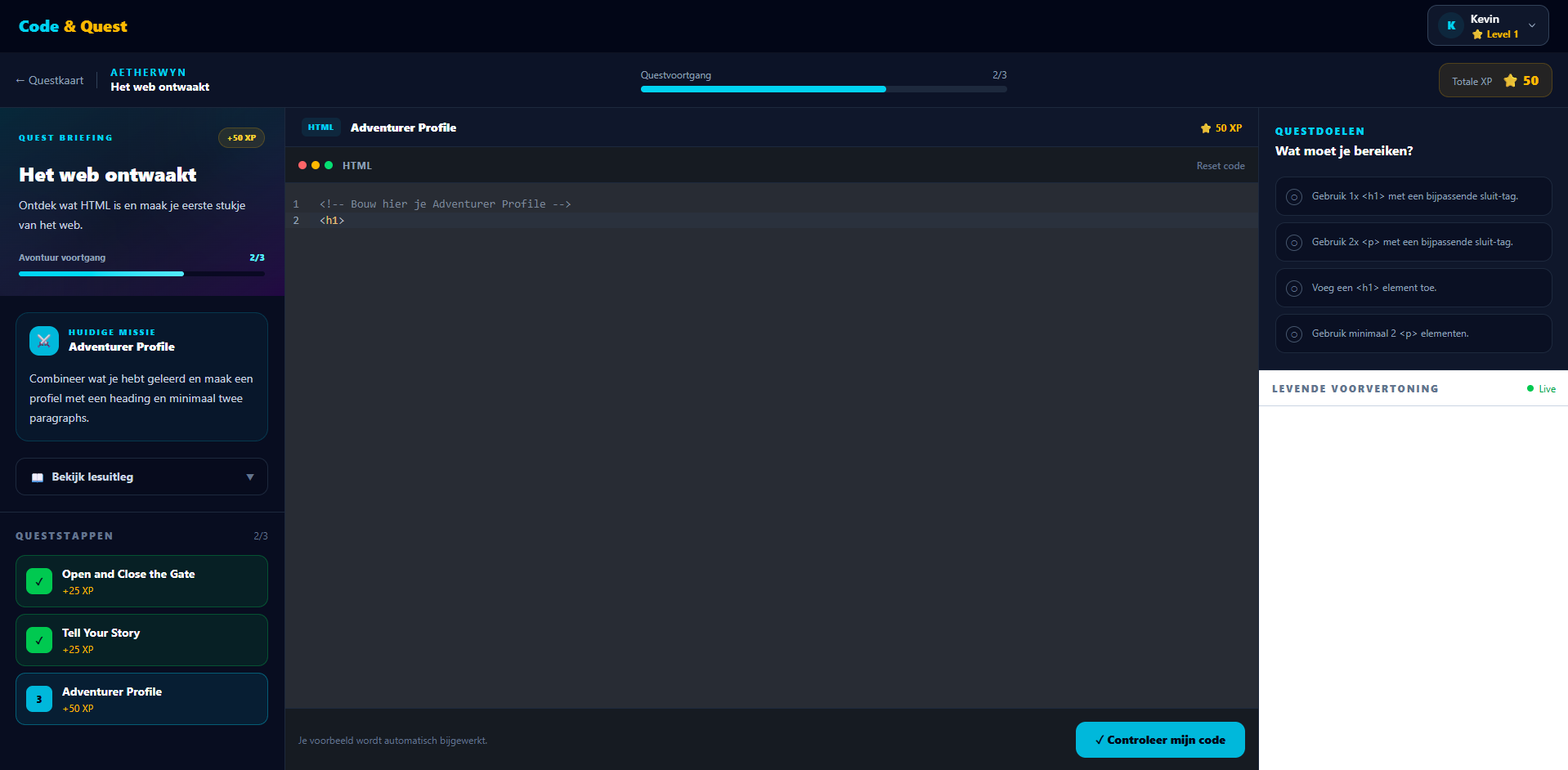1568x770 pixels.
Task: Click the Code & Quest logo
Action: [73, 26]
